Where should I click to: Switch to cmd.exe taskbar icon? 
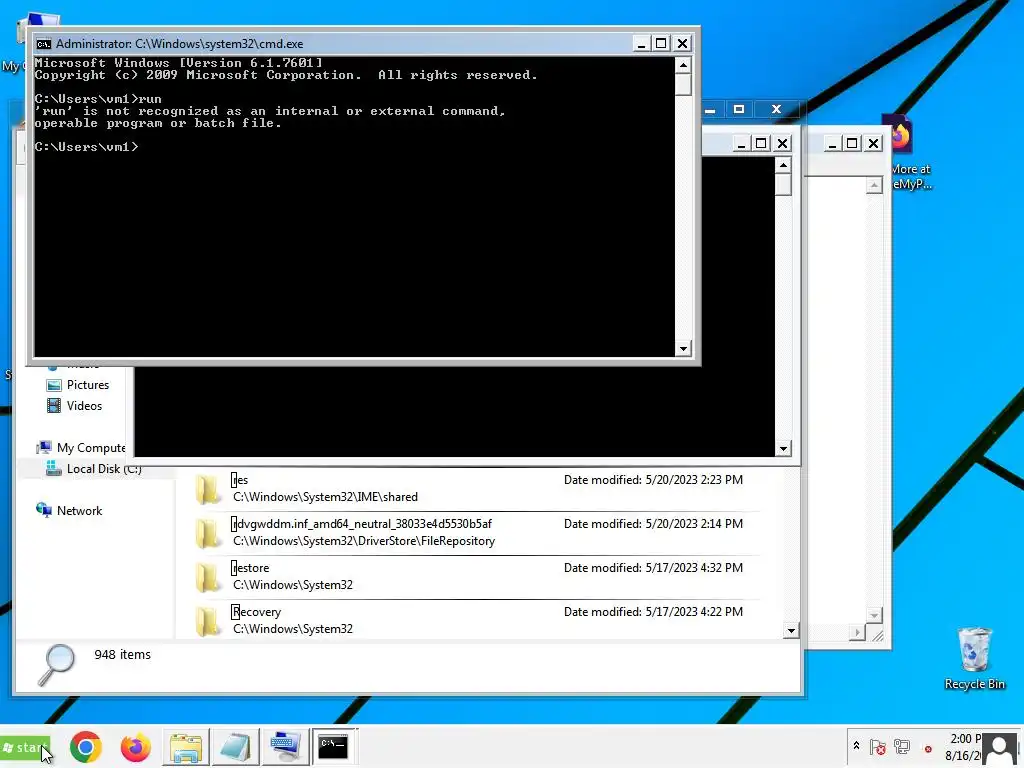tap(334, 747)
